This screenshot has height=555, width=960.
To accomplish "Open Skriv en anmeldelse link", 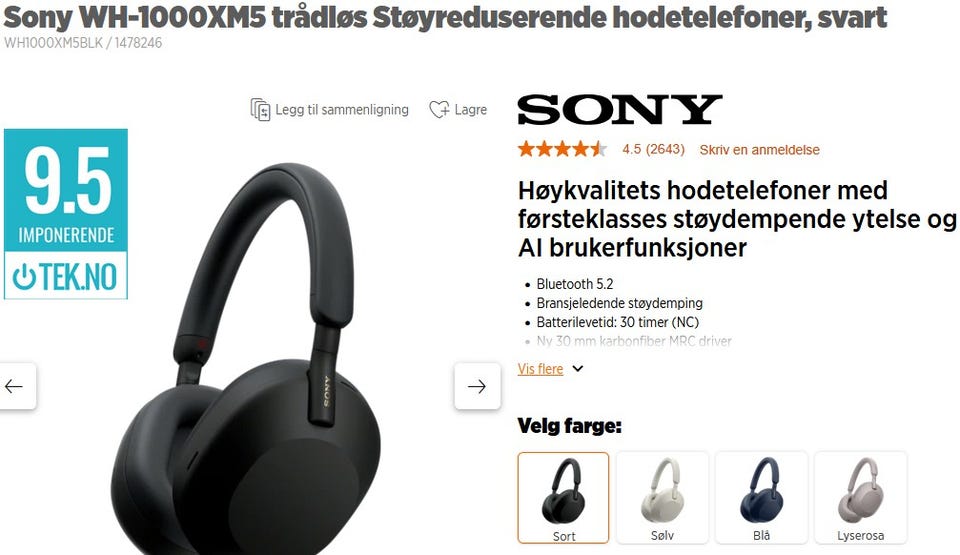I will pos(759,149).
